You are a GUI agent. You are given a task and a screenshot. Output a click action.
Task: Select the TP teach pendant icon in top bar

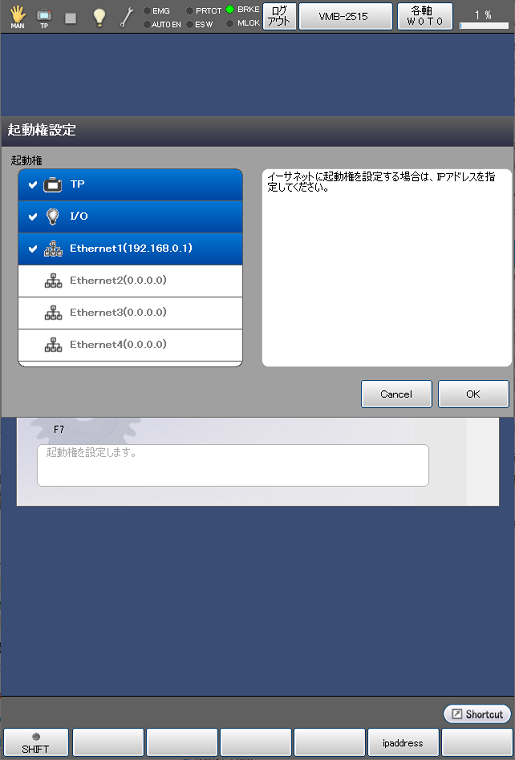(x=44, y=17)
